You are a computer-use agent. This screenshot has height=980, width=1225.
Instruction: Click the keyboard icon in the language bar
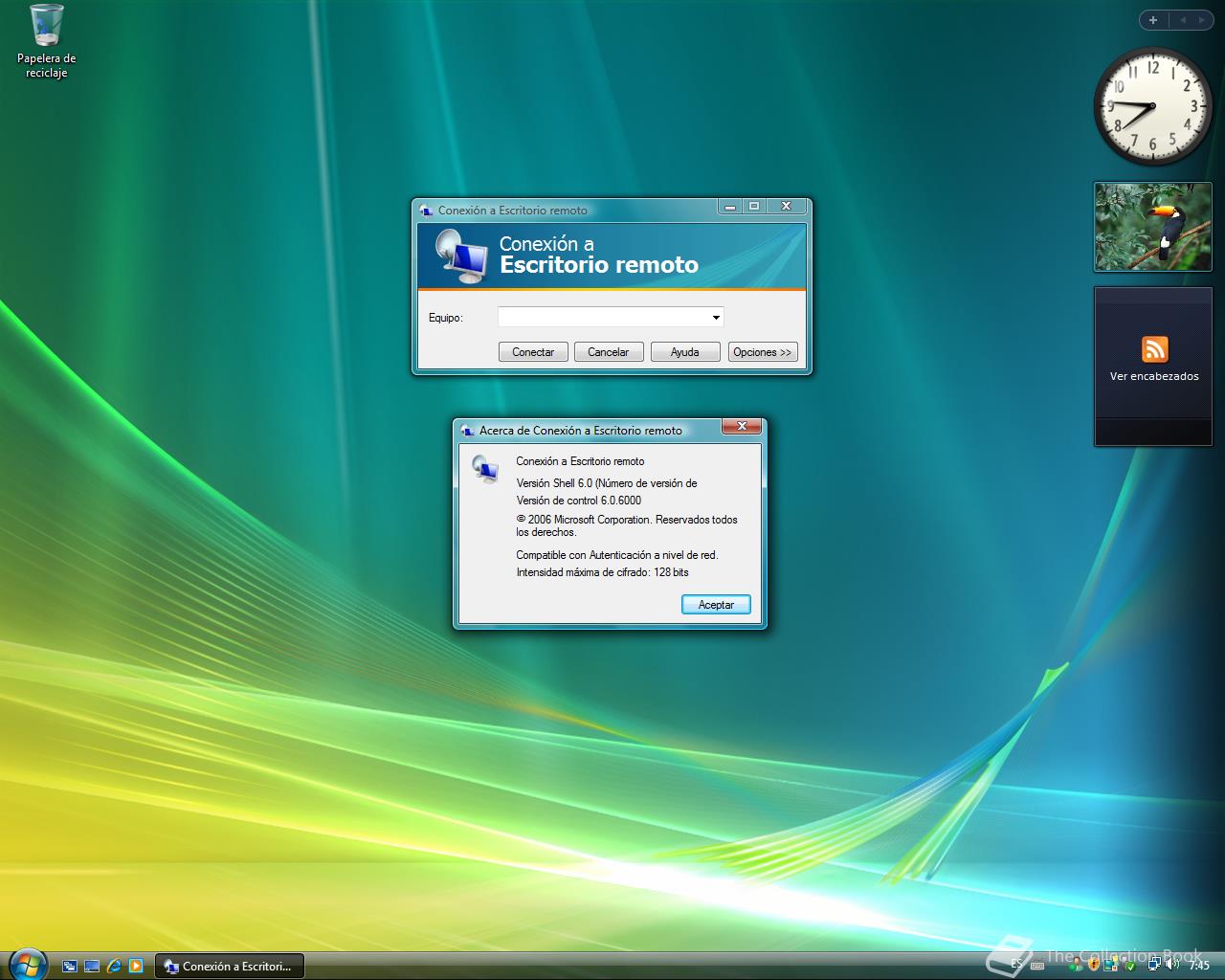(x=1037, y=966)
